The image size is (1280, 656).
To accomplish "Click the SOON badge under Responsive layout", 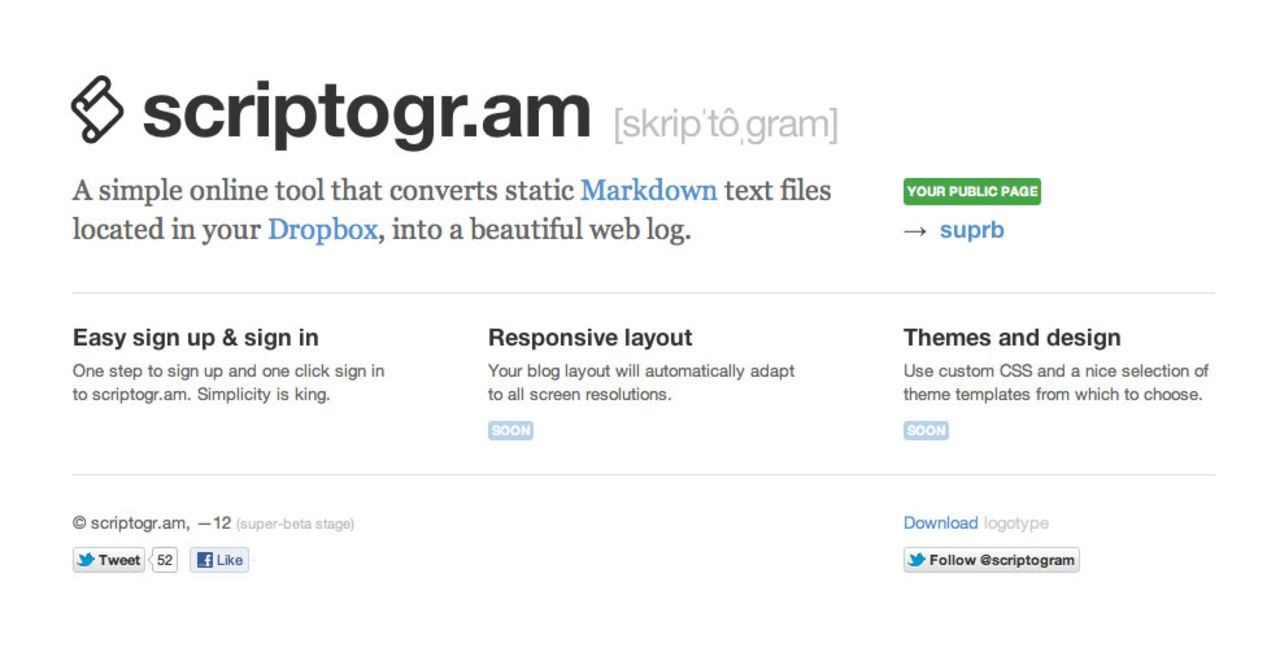I will [x=510, y=431].
